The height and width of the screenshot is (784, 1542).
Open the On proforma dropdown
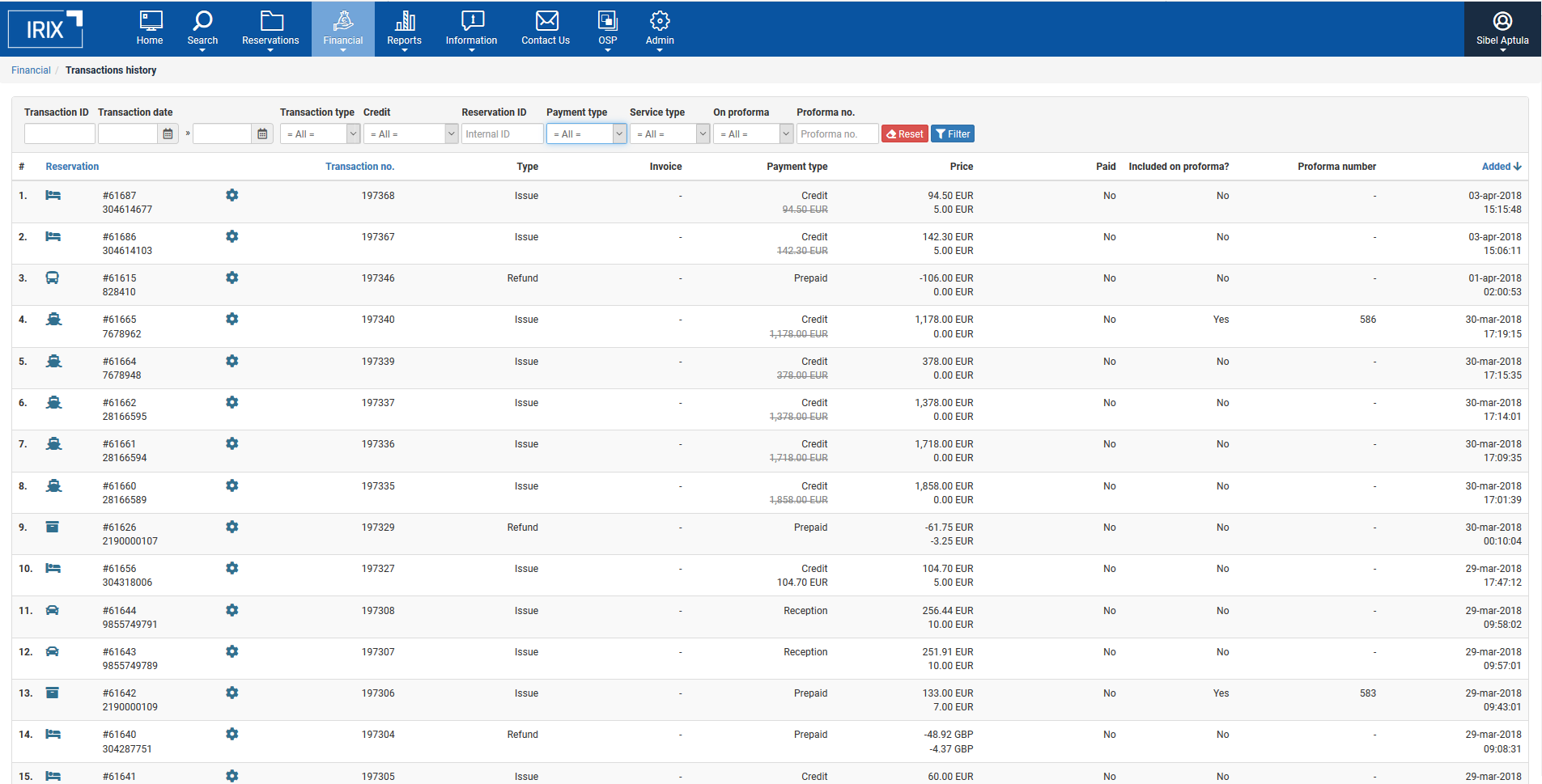(x=753, y=134)
